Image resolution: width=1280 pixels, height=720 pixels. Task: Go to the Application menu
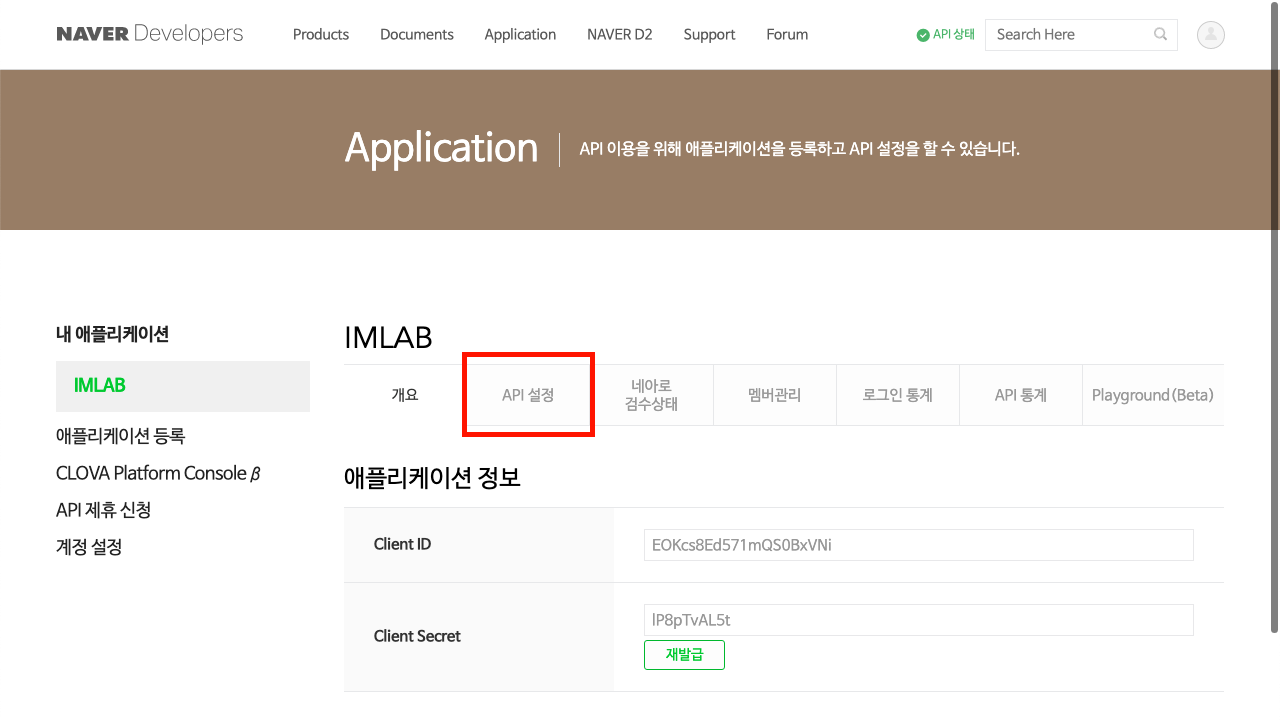point(520,34)
